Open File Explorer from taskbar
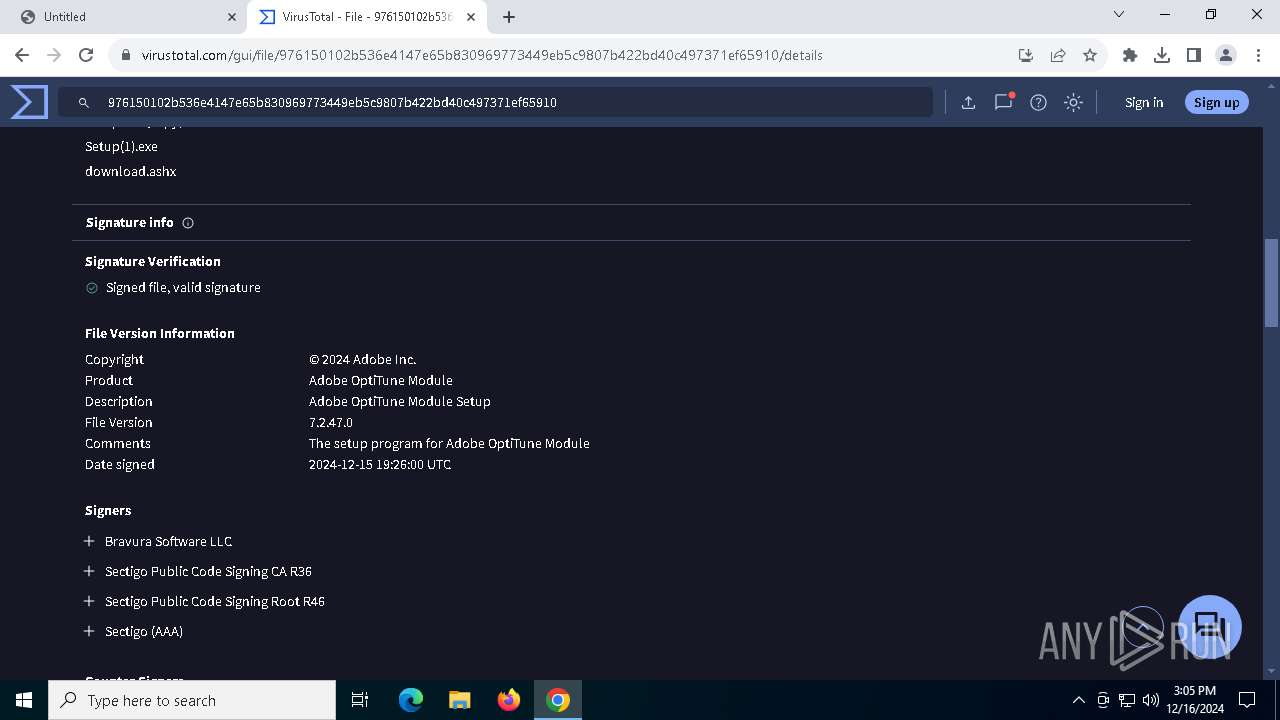The height and width of the screenshot is (720, 1280). pos(460,700)
